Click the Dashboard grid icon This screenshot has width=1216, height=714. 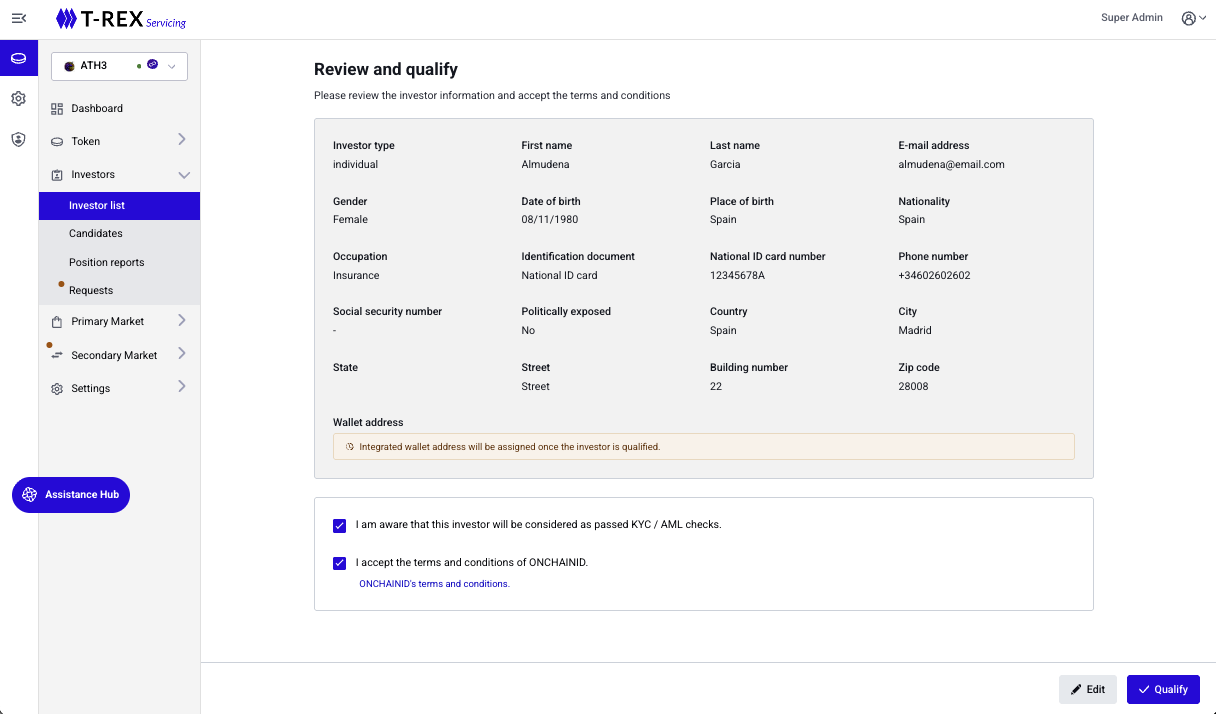click(57, 109)
